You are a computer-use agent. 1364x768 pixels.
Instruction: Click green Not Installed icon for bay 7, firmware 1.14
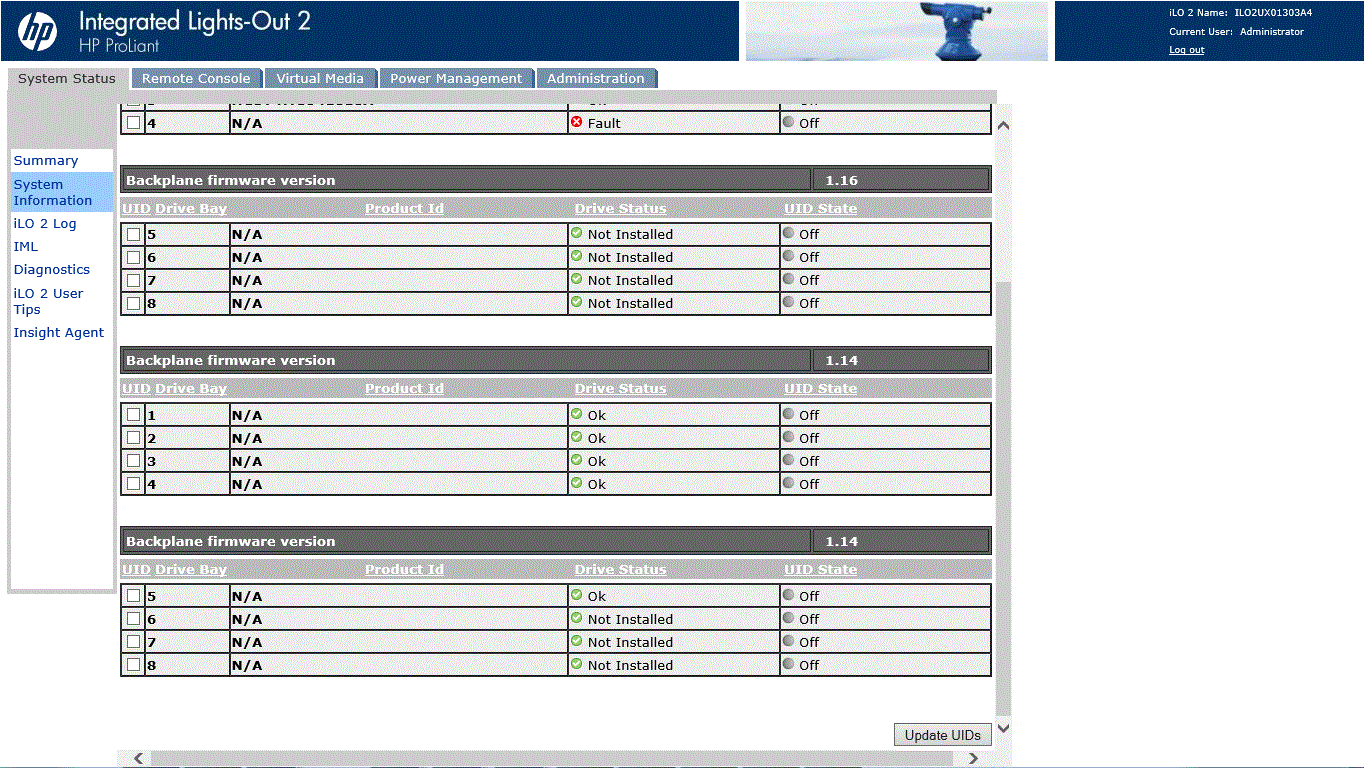[x=577, y=641]
